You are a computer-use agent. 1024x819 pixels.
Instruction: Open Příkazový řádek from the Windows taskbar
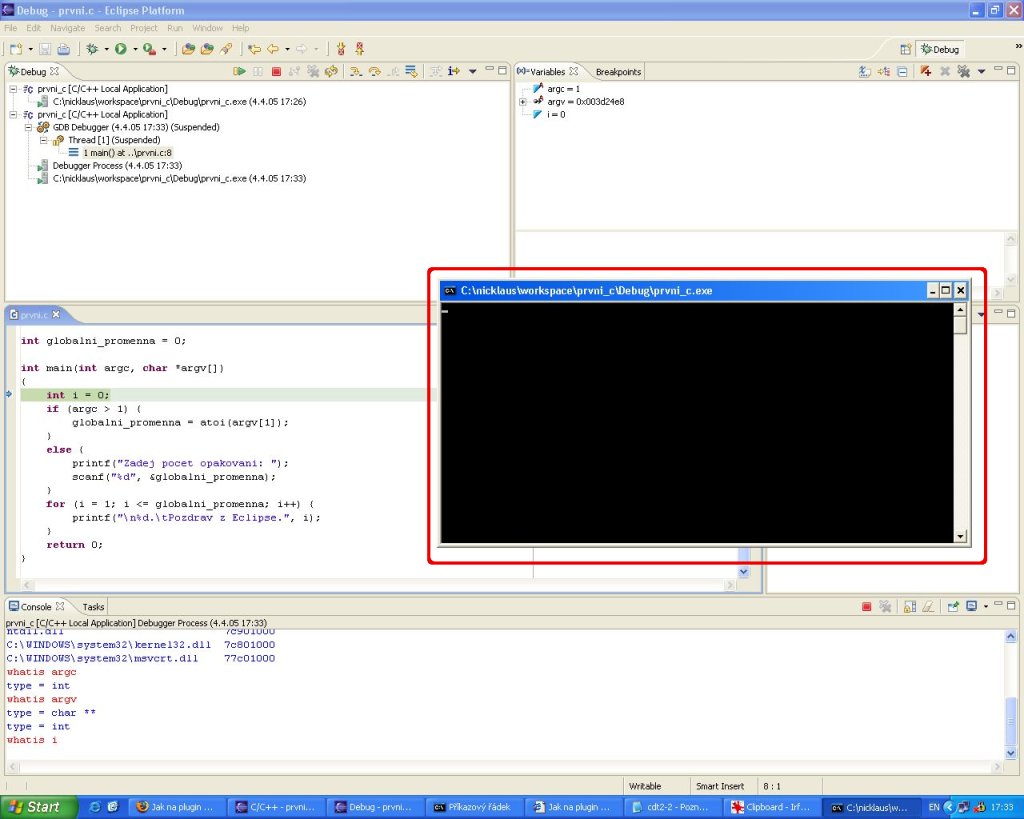(473, 807)
